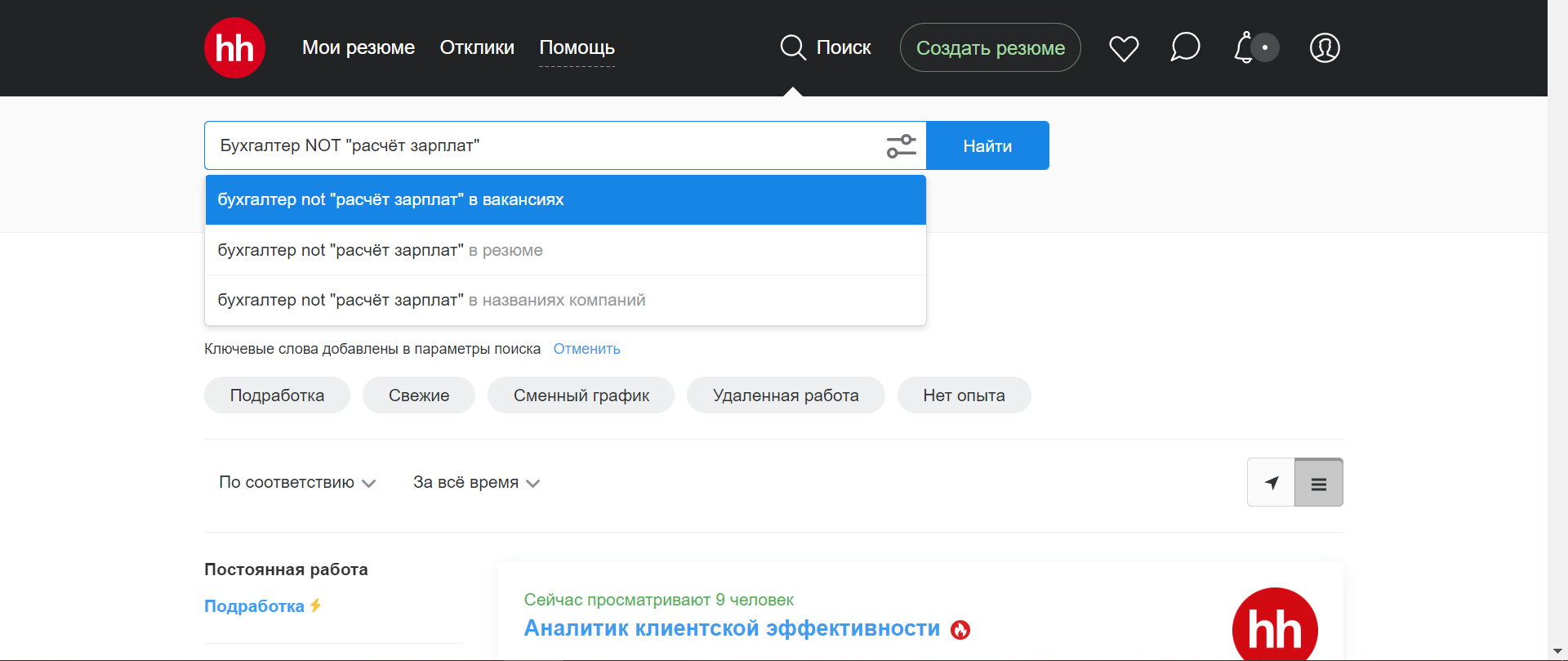The image size is (1568, 661).
Task: Select suggestion 'в резюме'
Action: (565, 250)
